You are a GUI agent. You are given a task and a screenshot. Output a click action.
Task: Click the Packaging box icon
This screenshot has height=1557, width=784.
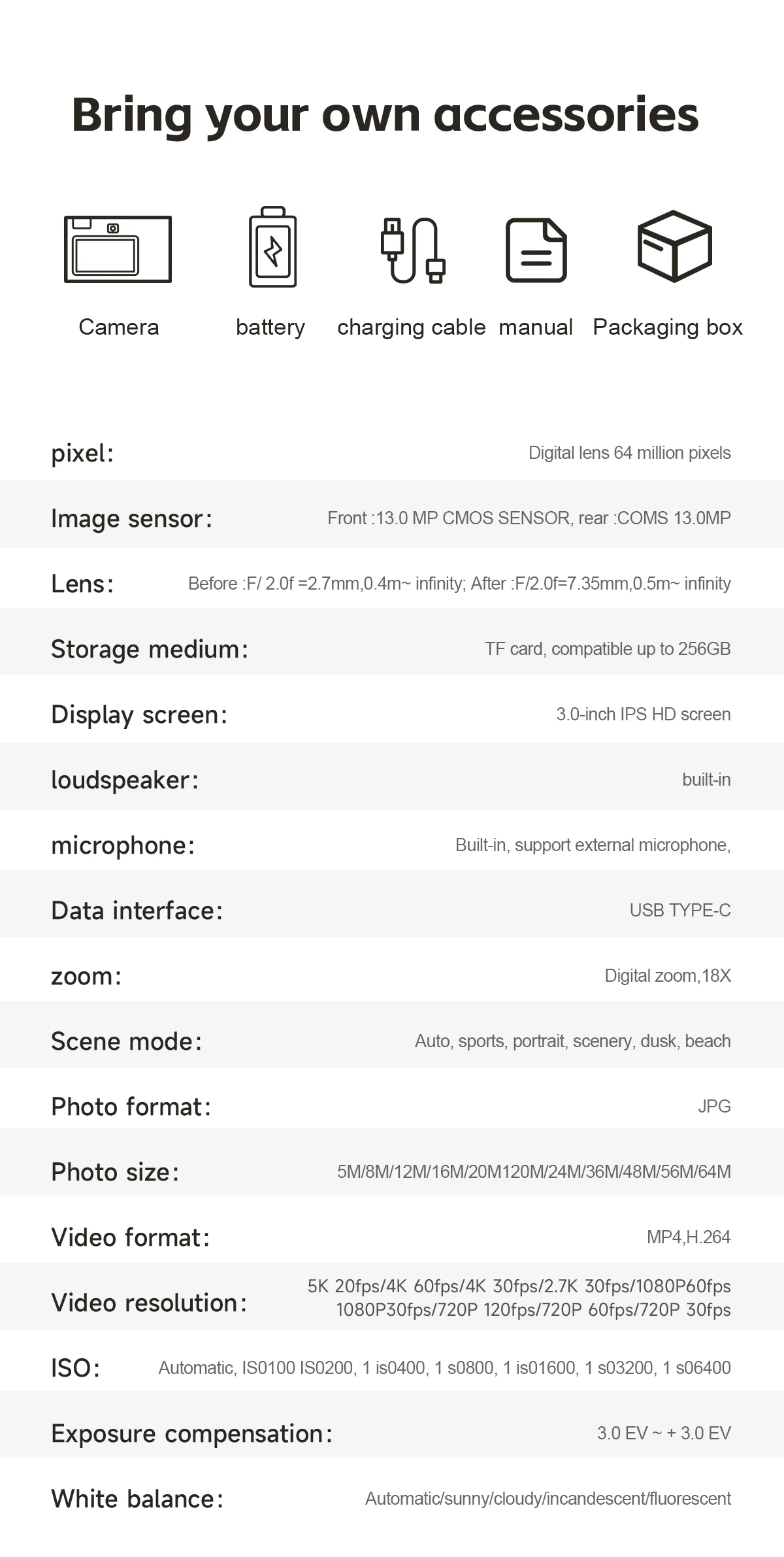coord(674,246)
